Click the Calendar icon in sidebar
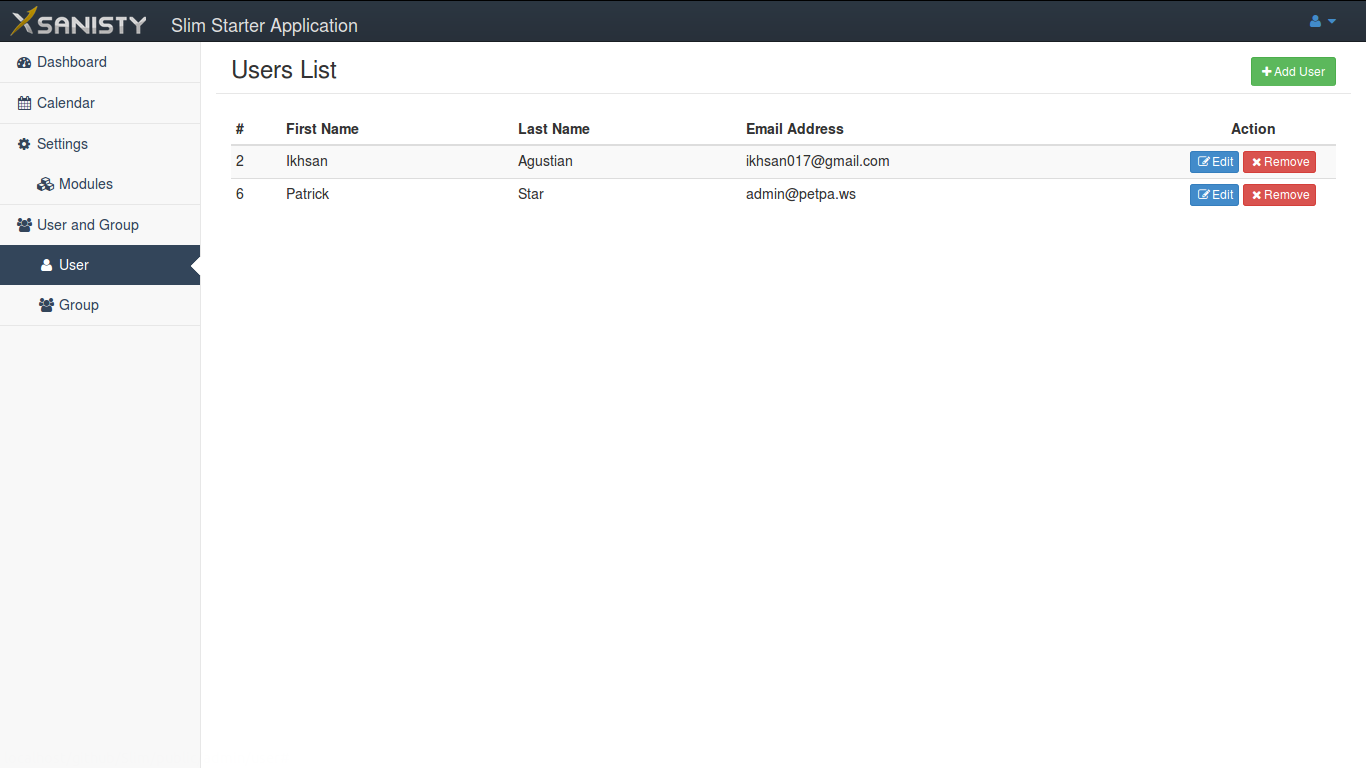The width and height of the screenshot is (1366, 768). [x=24, y=104]
